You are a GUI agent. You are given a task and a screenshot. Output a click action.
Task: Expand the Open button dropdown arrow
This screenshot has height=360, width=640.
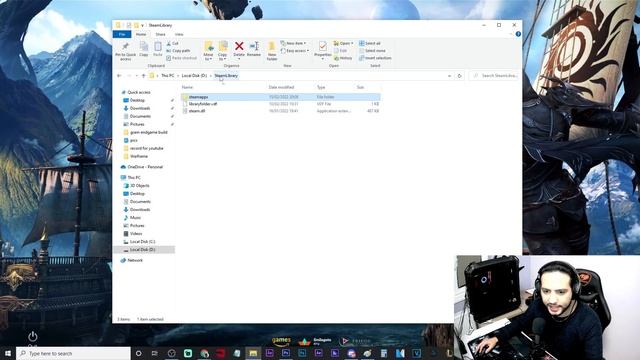coord(352,43)
